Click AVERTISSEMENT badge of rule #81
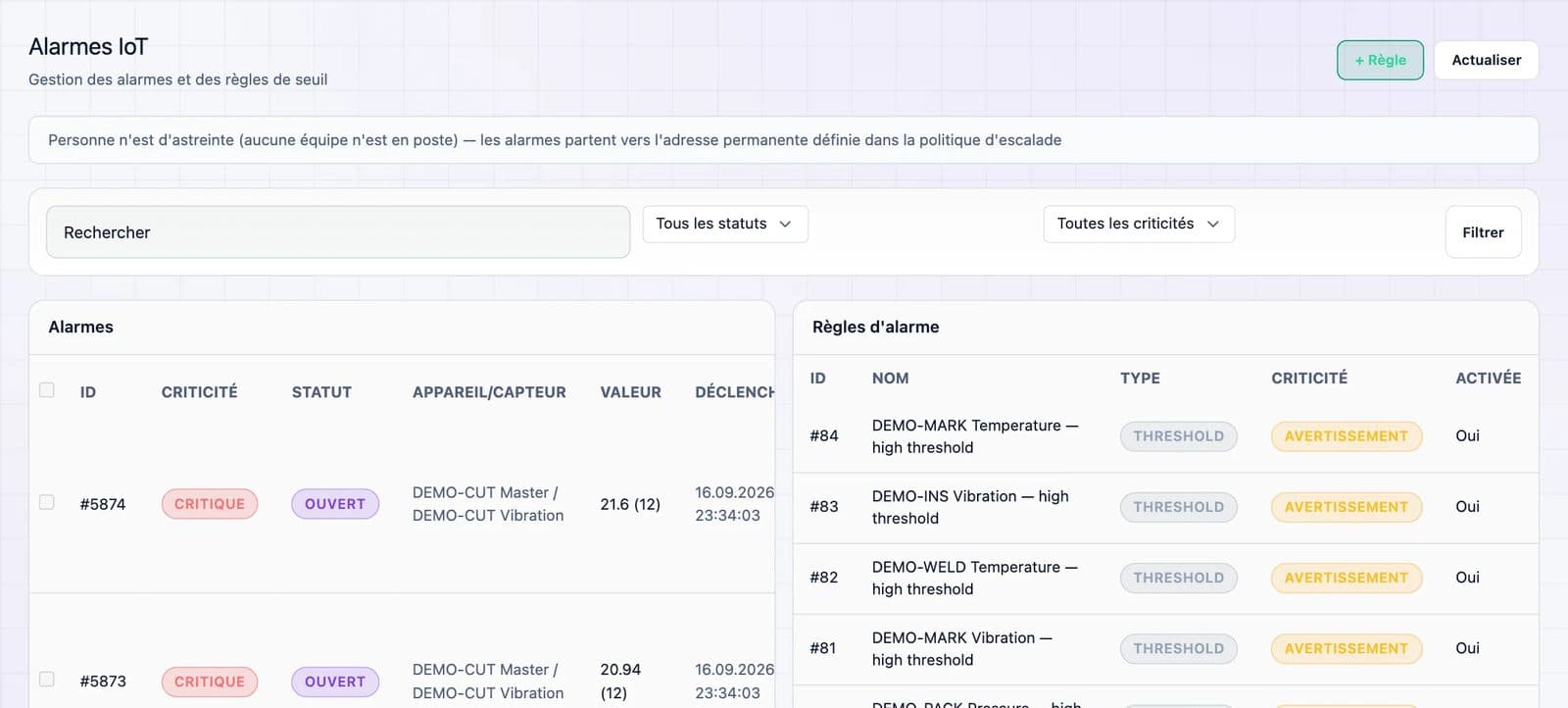 [1347, 648]
